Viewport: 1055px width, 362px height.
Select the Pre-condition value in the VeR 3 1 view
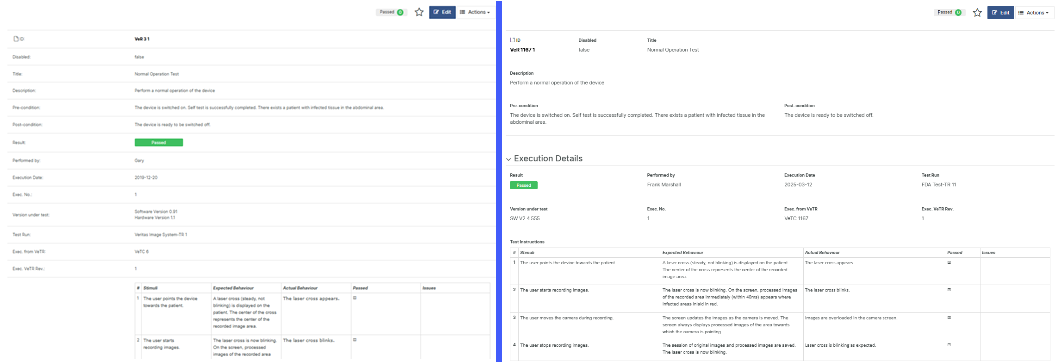coord(259,108)
